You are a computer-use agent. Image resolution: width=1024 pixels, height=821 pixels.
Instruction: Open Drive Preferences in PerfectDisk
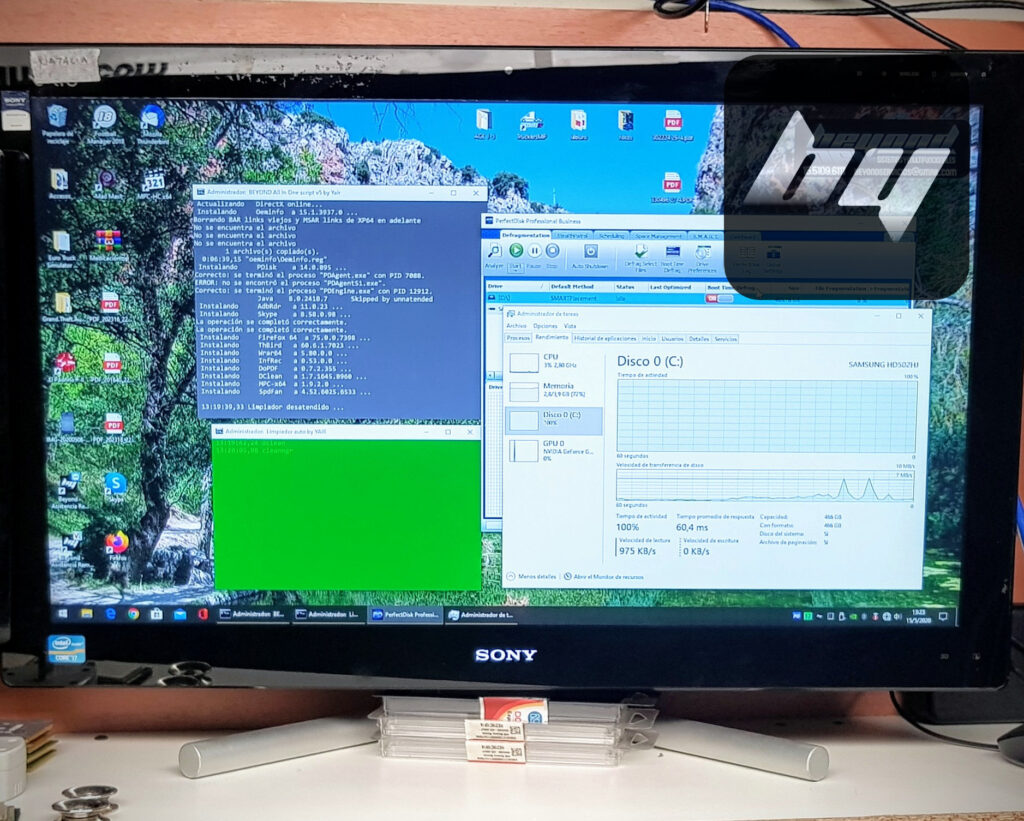click(x=702, y=257)
